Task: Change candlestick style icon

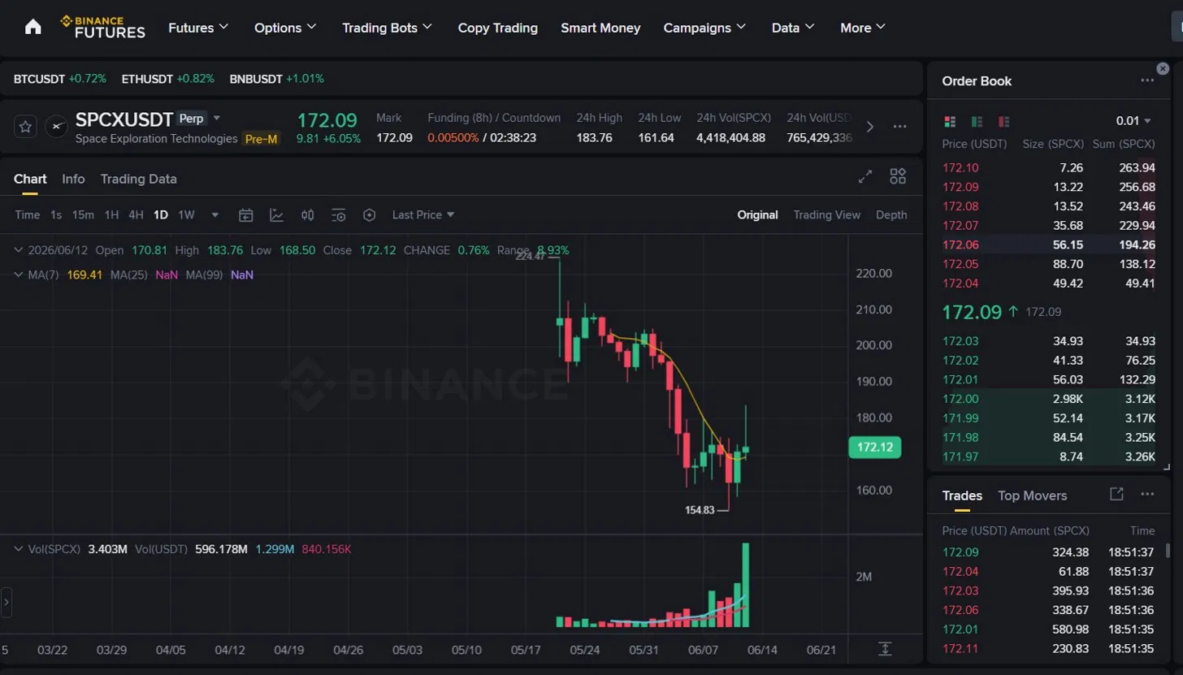Action: 307,215
